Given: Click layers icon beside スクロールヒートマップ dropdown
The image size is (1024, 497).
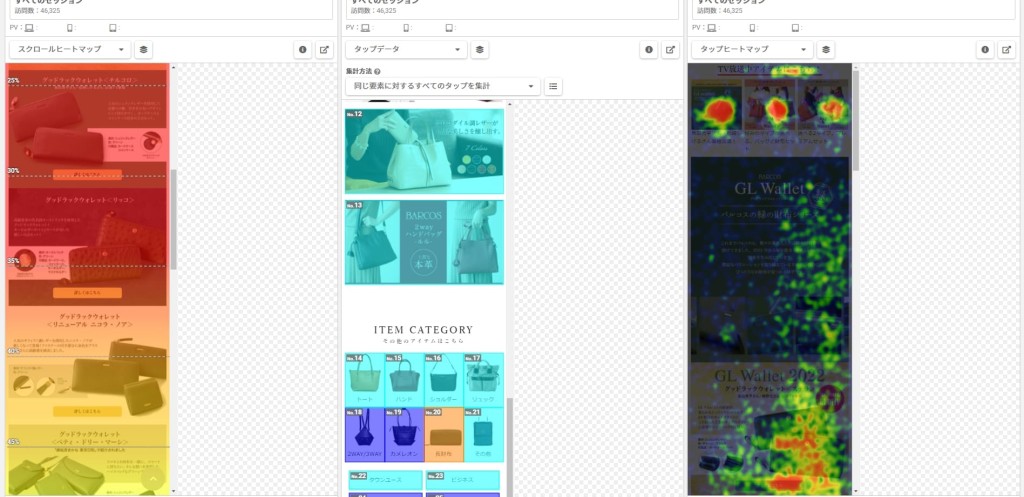Looking at the screenshot, I should [143, 50].
